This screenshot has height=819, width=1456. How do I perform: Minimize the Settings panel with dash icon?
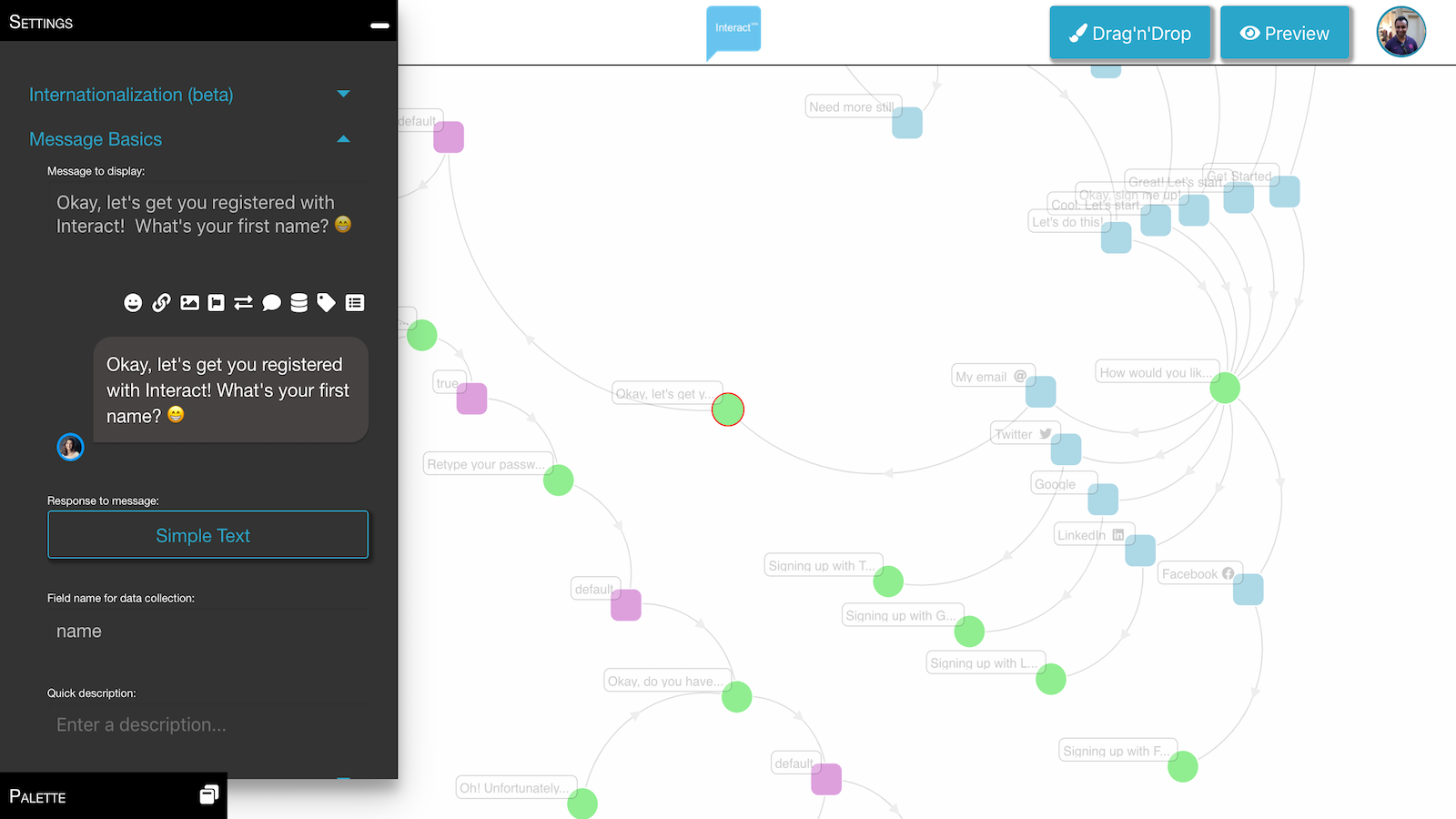click(x=380, y=25)
